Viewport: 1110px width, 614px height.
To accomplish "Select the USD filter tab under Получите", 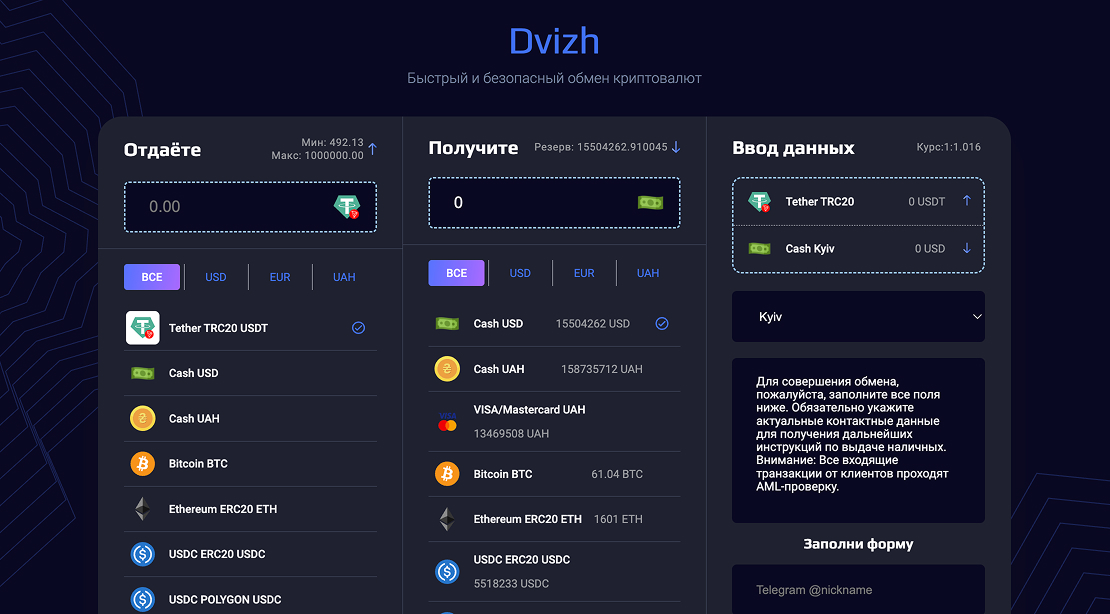I will point(520,273).
